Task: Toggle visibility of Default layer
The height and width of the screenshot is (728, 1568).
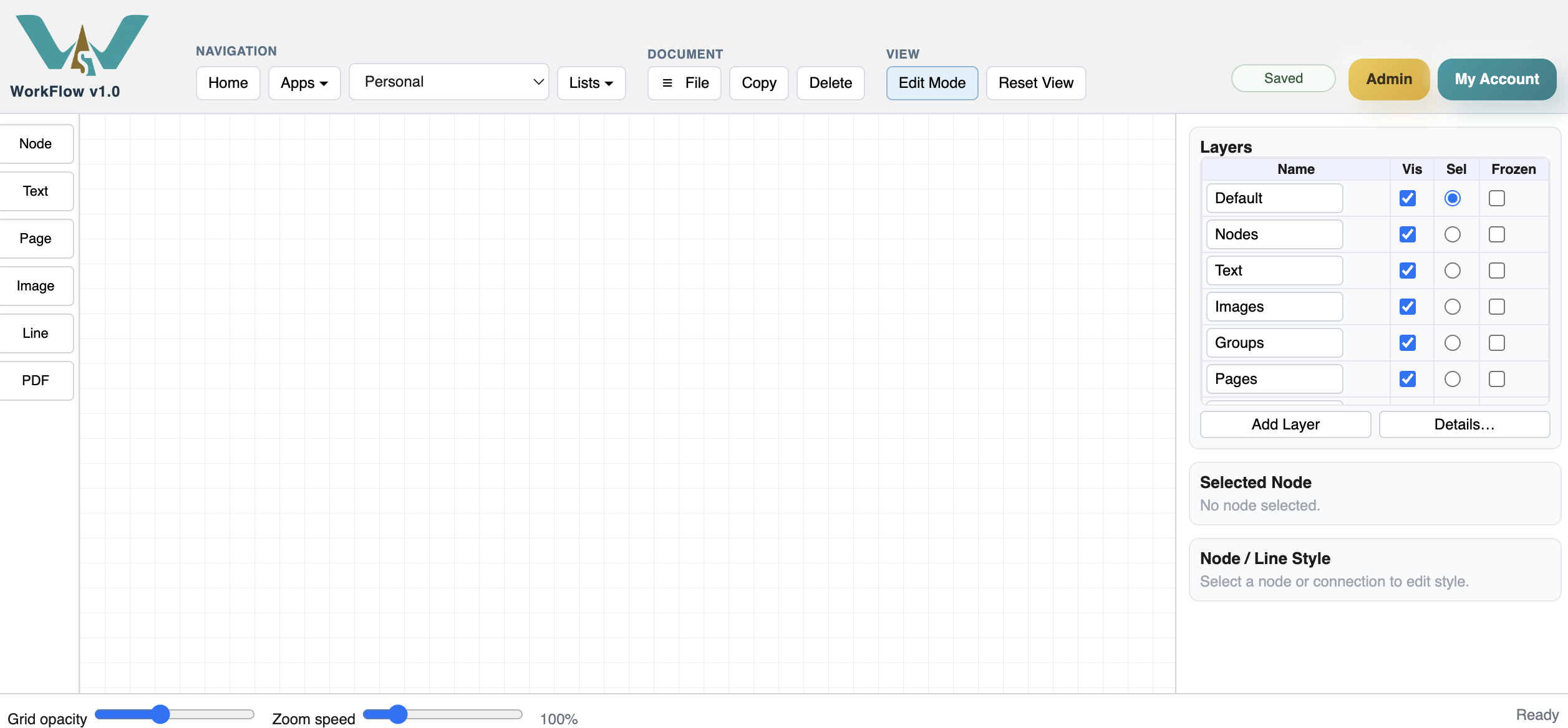Action: [x=1408, y=198]
